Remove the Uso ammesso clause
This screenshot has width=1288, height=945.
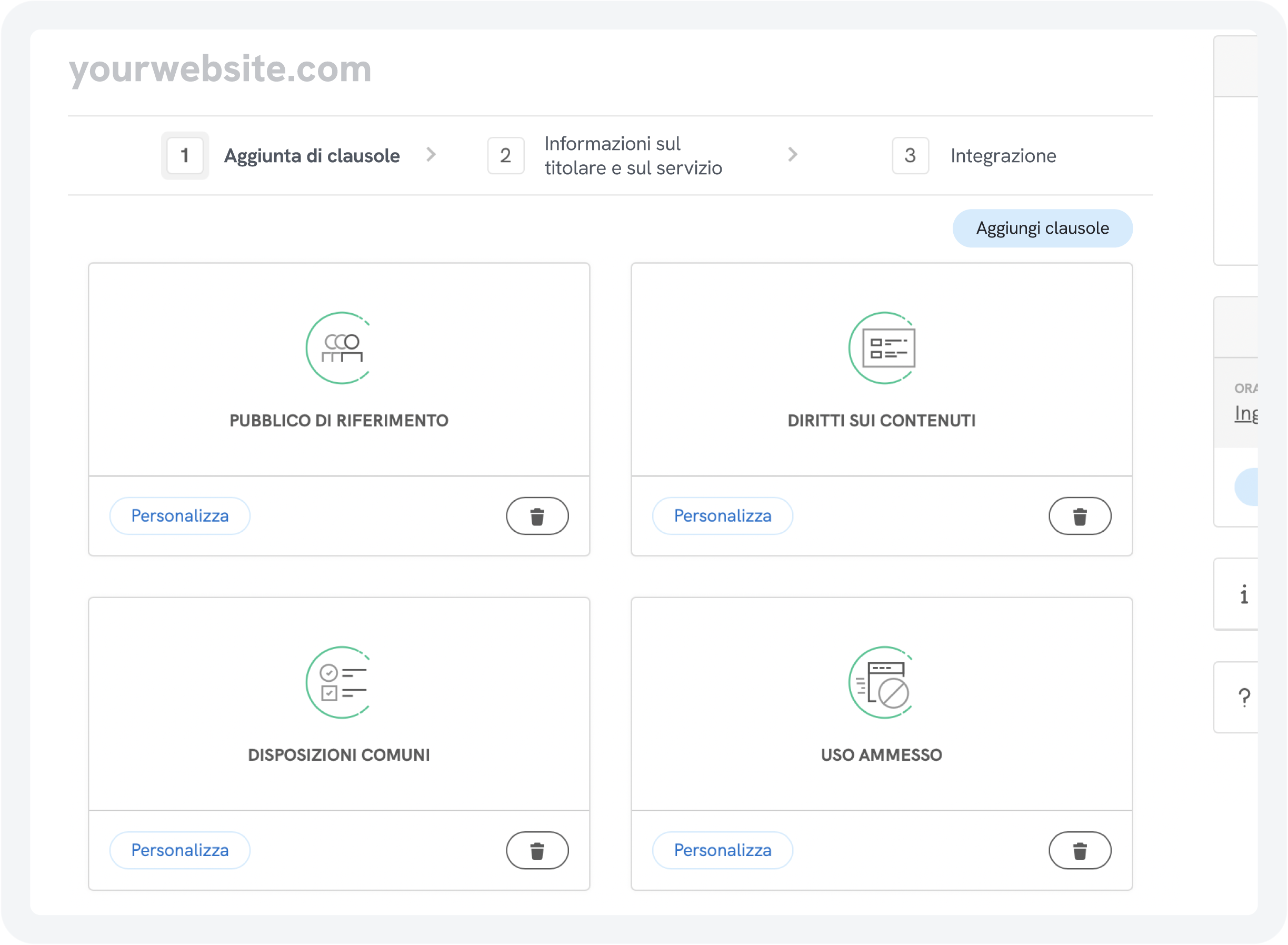1079,850
